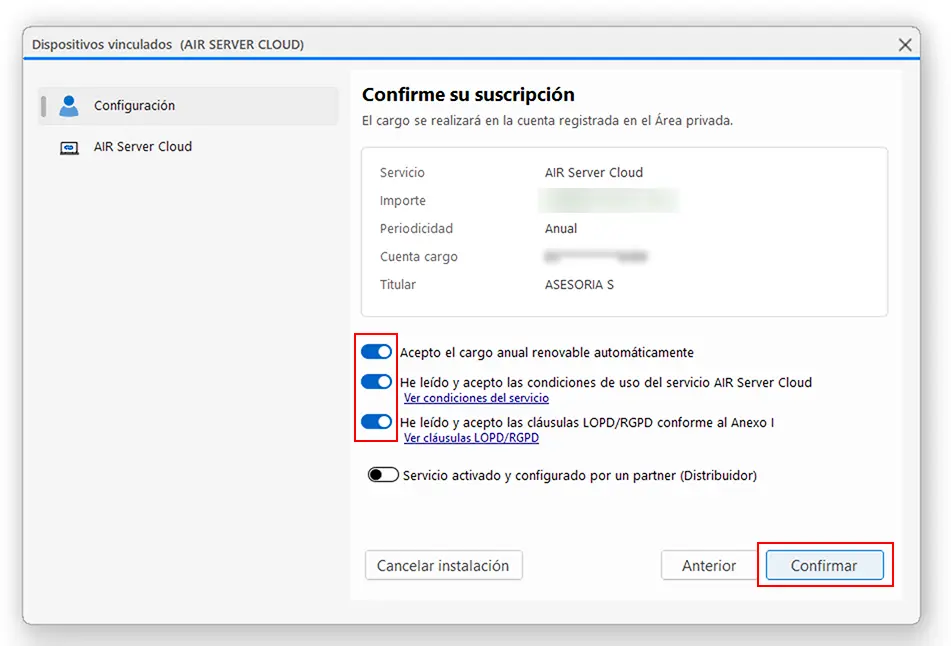Enable the partner (Distribuidor) activated service switch

tap(383, 474)
